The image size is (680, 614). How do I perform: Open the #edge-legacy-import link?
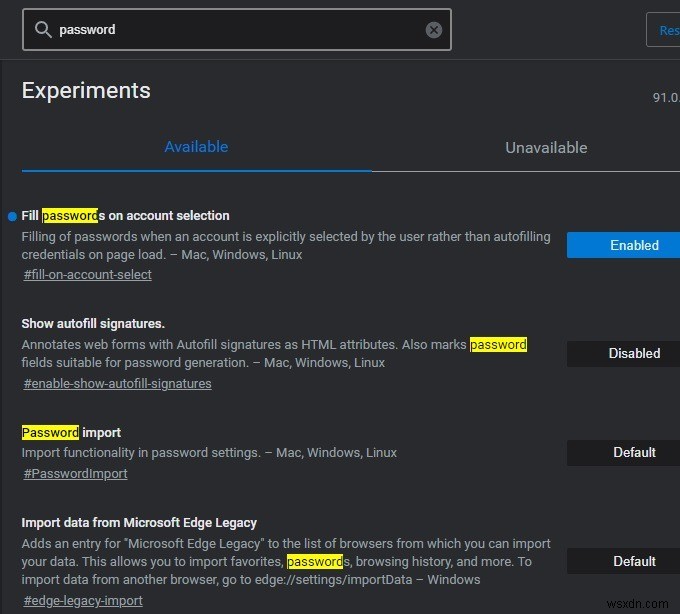pos(83,601)
